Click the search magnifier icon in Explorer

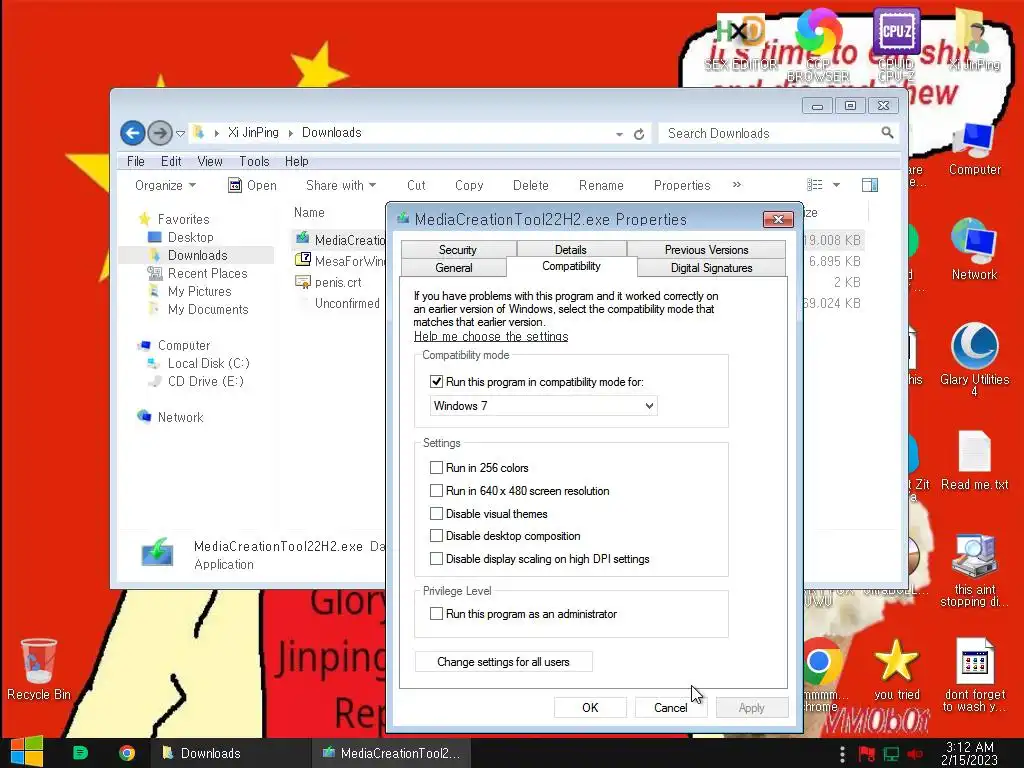tap(887, 133)
